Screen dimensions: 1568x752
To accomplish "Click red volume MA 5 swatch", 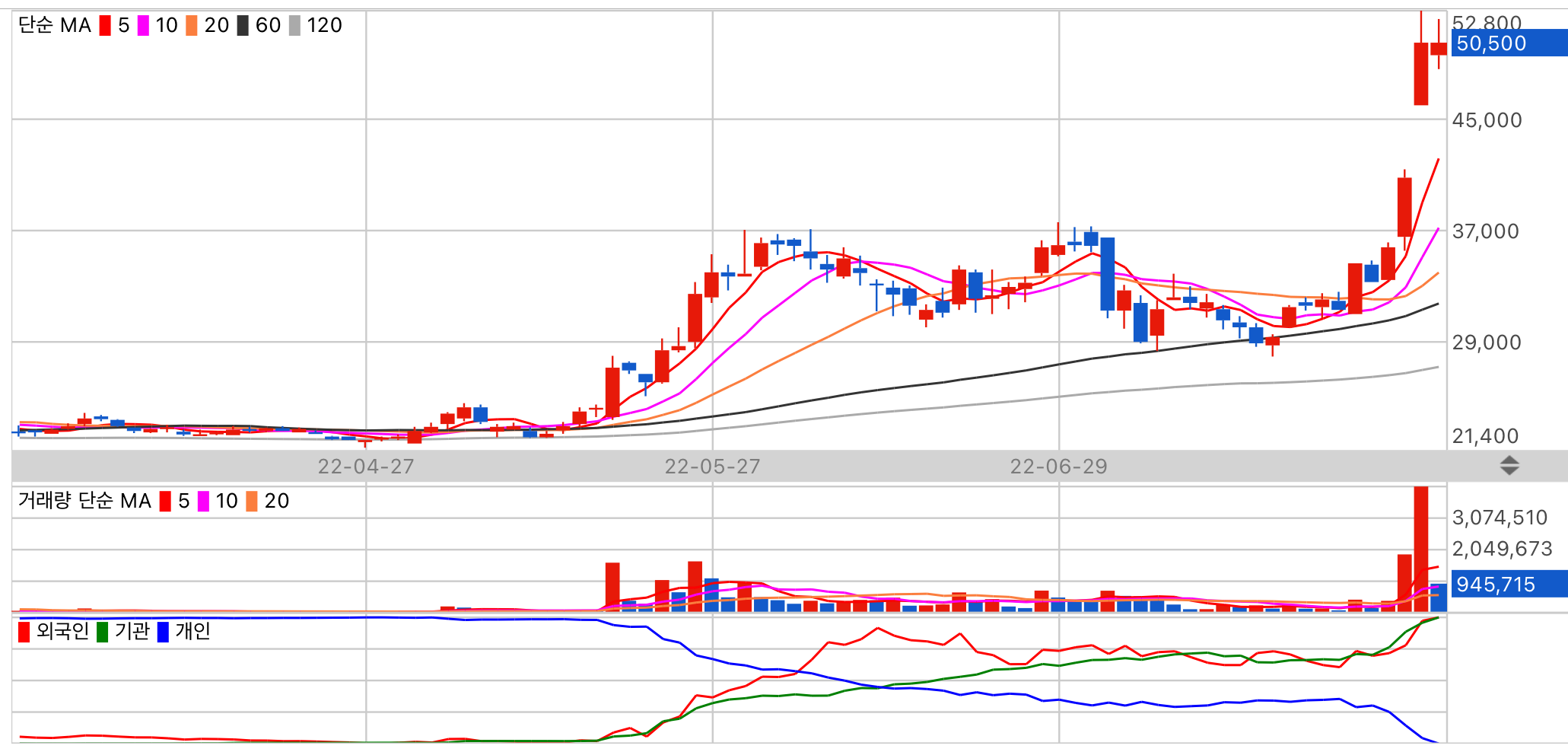I will (165, 501).
